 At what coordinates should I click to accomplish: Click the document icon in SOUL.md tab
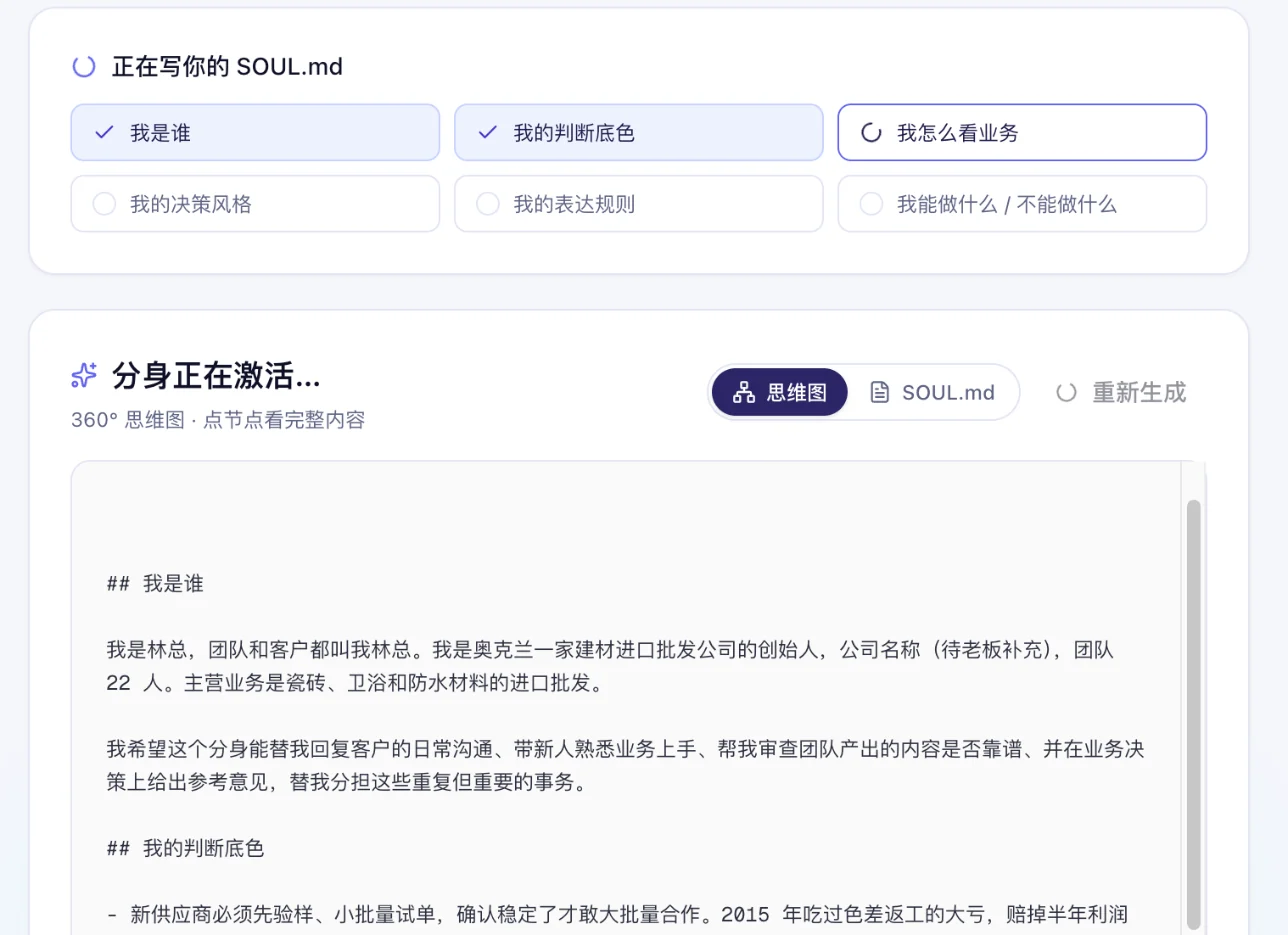(879, 392)
